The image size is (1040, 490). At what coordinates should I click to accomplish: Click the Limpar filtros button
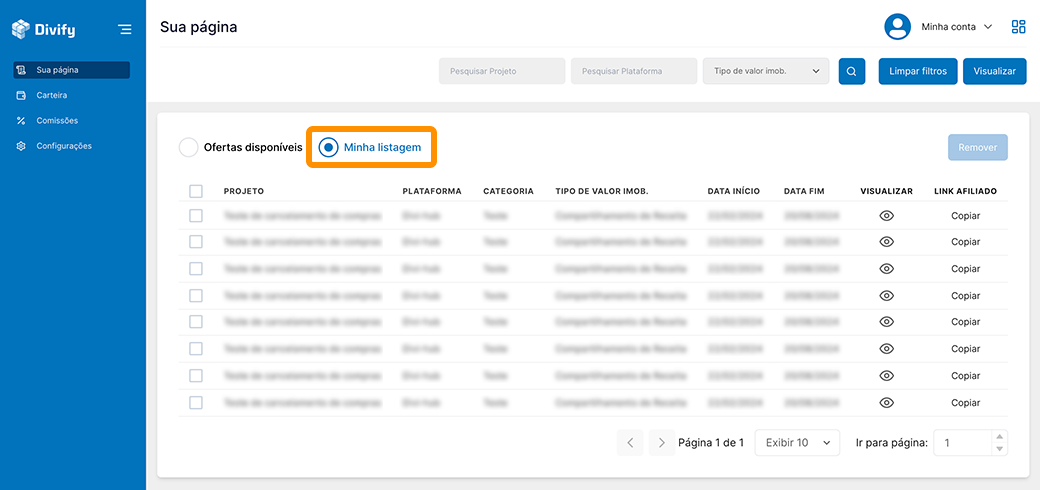(x=918, y=71)
